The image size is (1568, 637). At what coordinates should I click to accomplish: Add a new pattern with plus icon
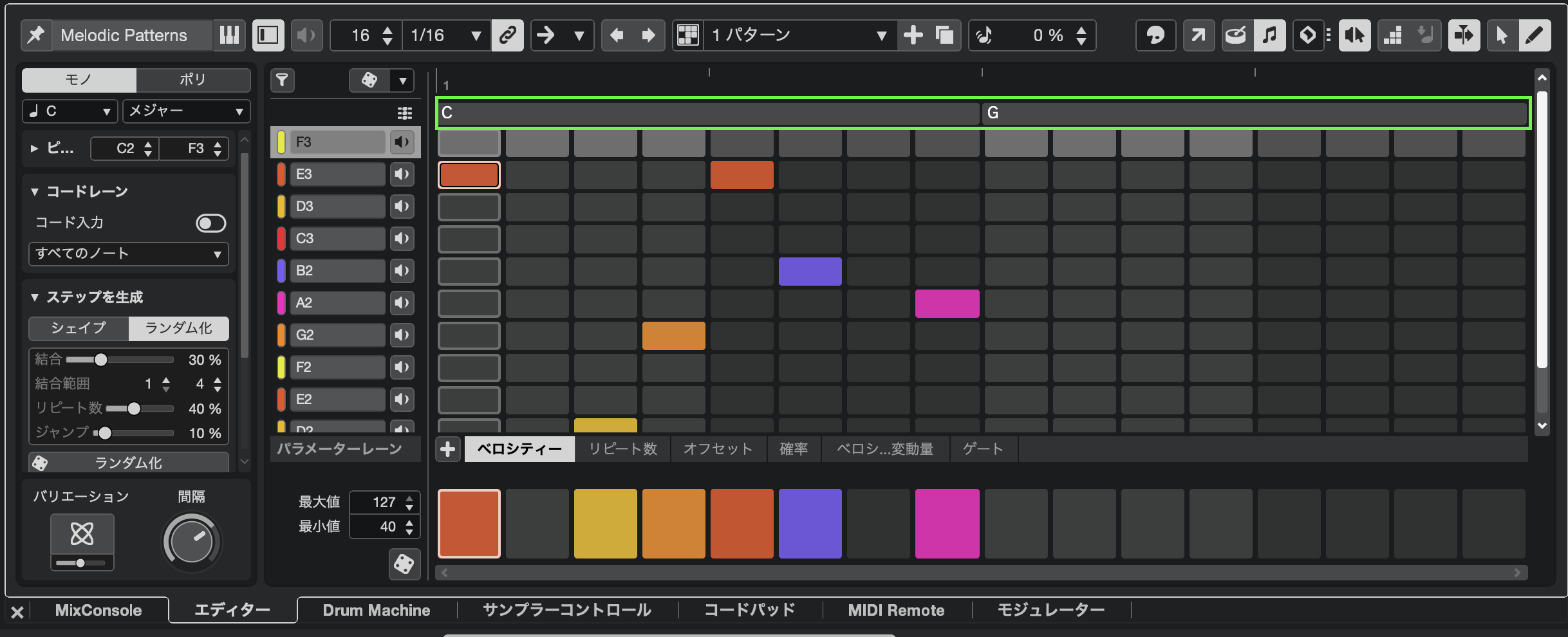pyautogui.click(x=913, y=35)
